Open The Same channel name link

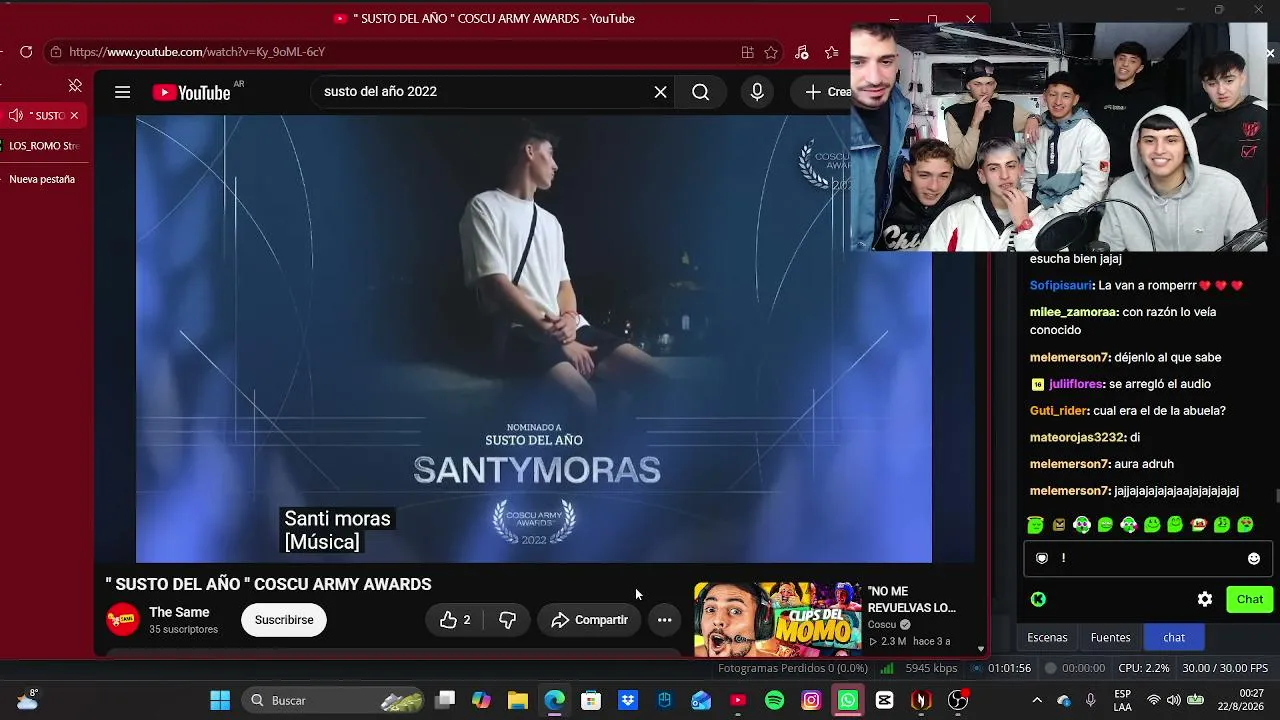tap(179, 612)
